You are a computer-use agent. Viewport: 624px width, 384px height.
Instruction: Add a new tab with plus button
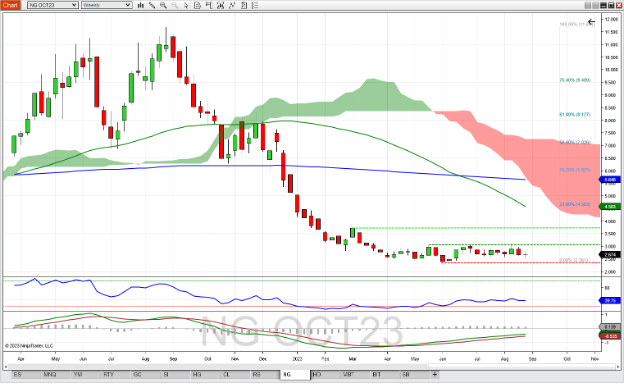pos(435,374)
